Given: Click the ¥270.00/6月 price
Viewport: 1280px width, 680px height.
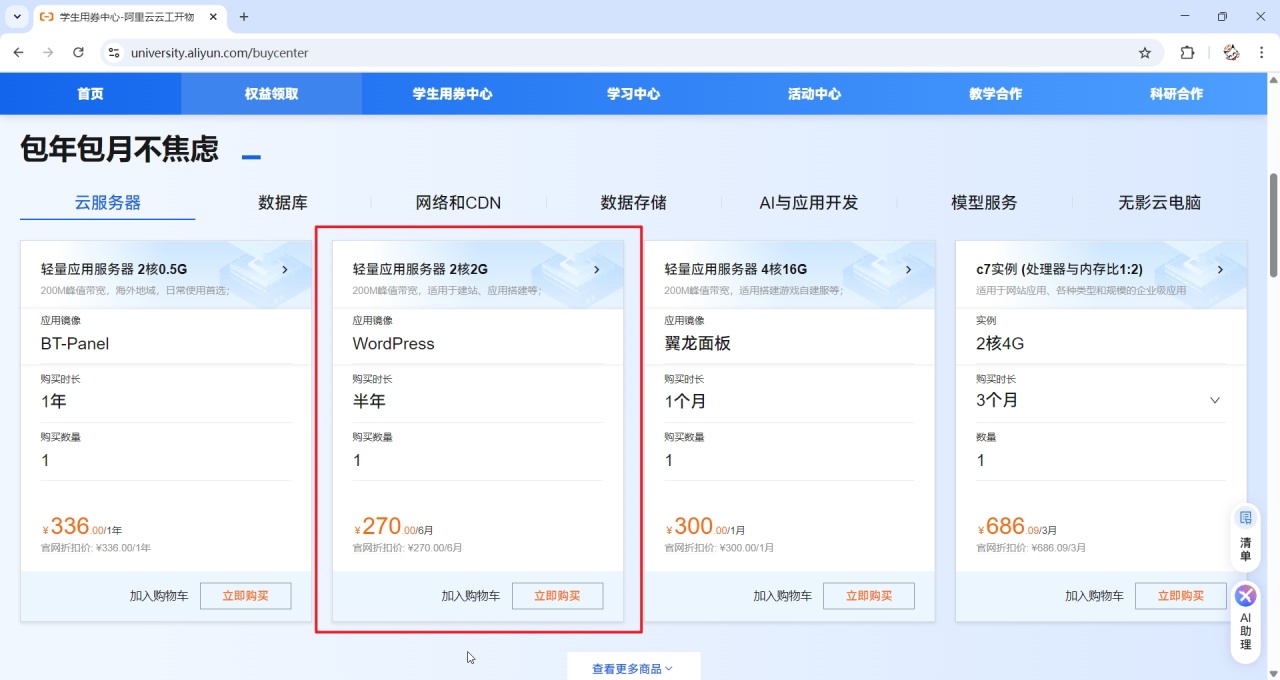Looking at the screenshot, I should (x=394, y=527).
